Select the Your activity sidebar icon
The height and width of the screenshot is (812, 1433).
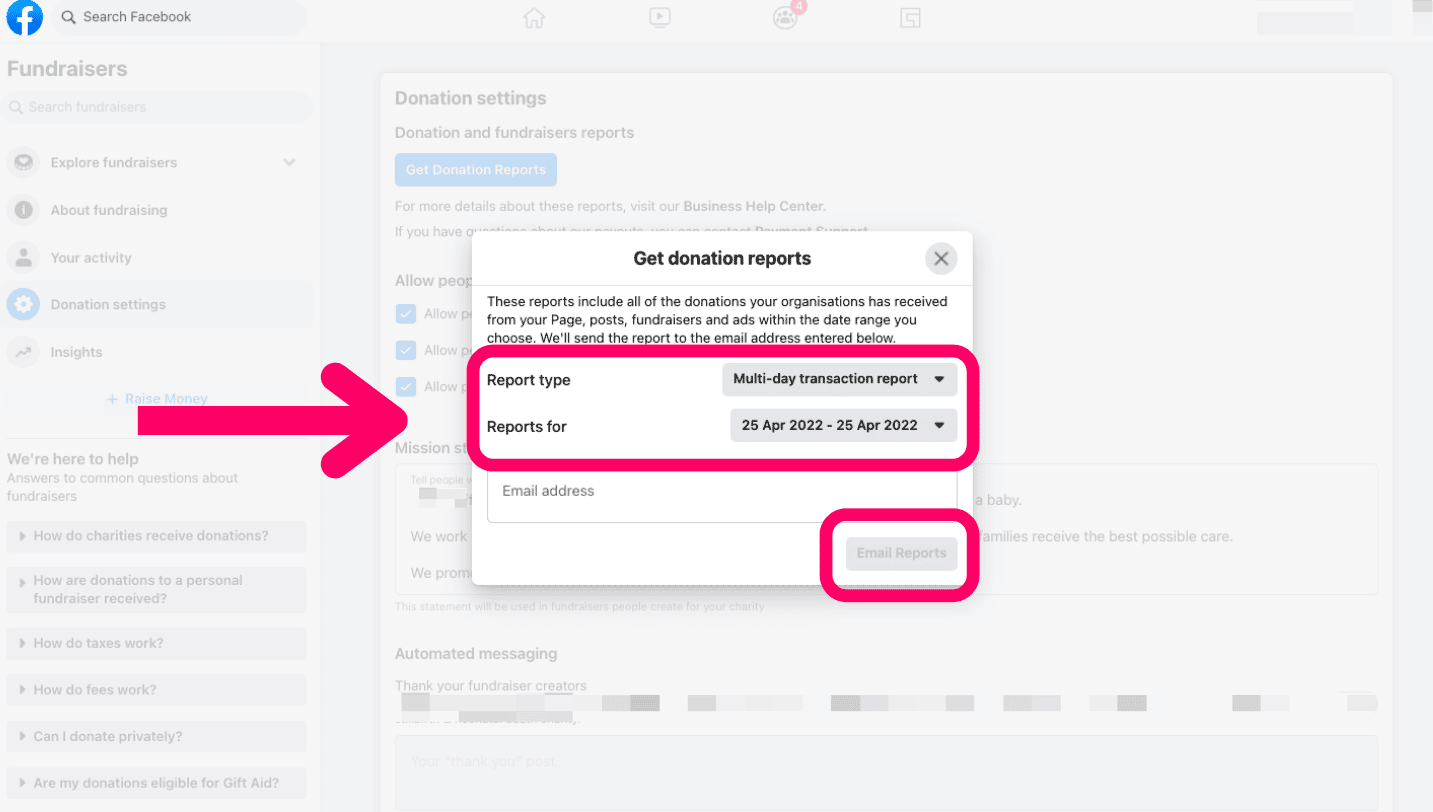point(23,257)
